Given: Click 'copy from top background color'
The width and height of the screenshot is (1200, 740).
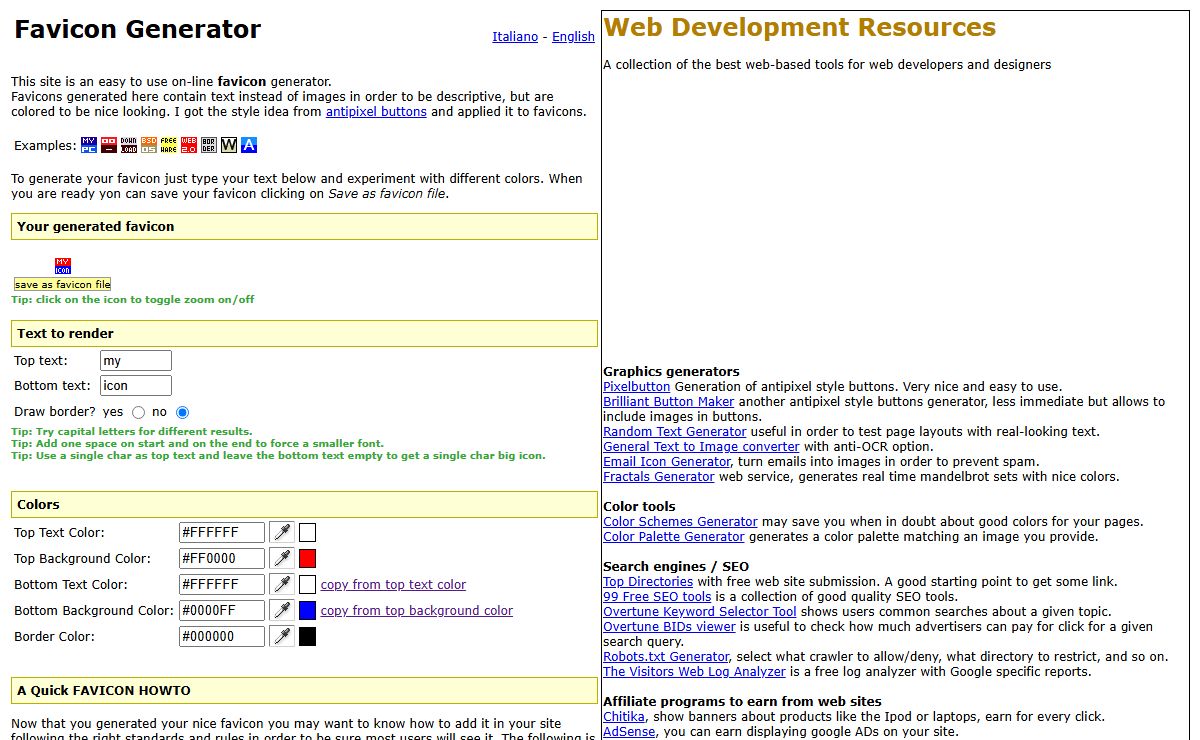Looking at the screenshot, I should [x=417, y=610].
